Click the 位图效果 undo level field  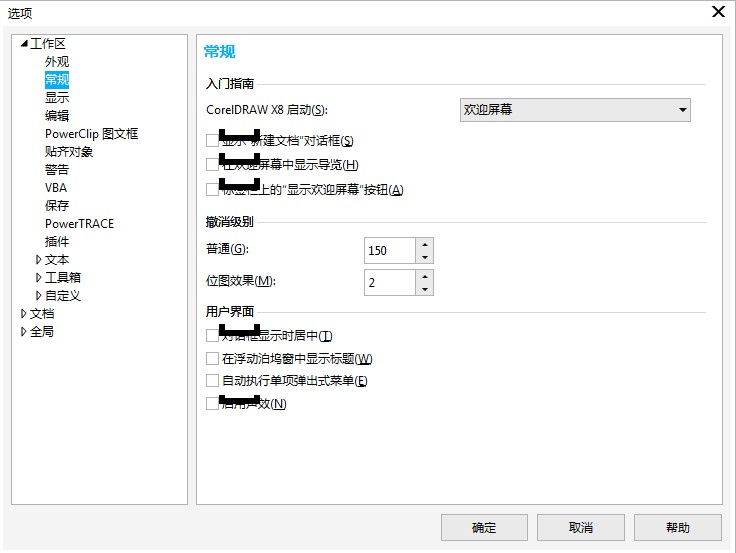[390, 282]
